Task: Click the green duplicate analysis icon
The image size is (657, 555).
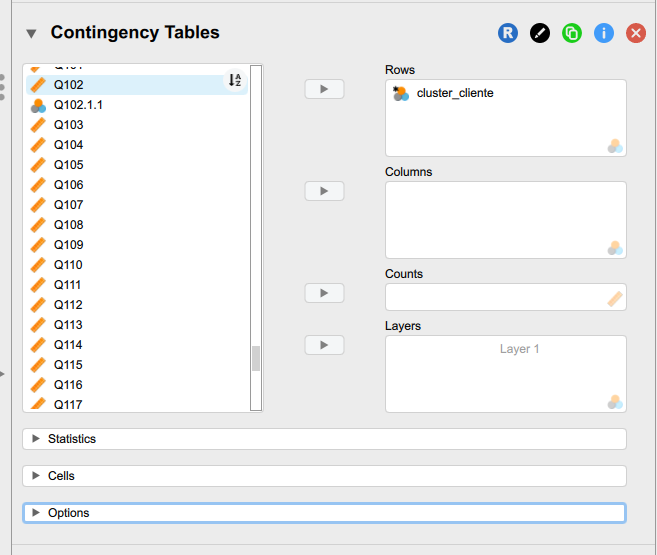Action: pyautogui.click(x=572, y=33)
